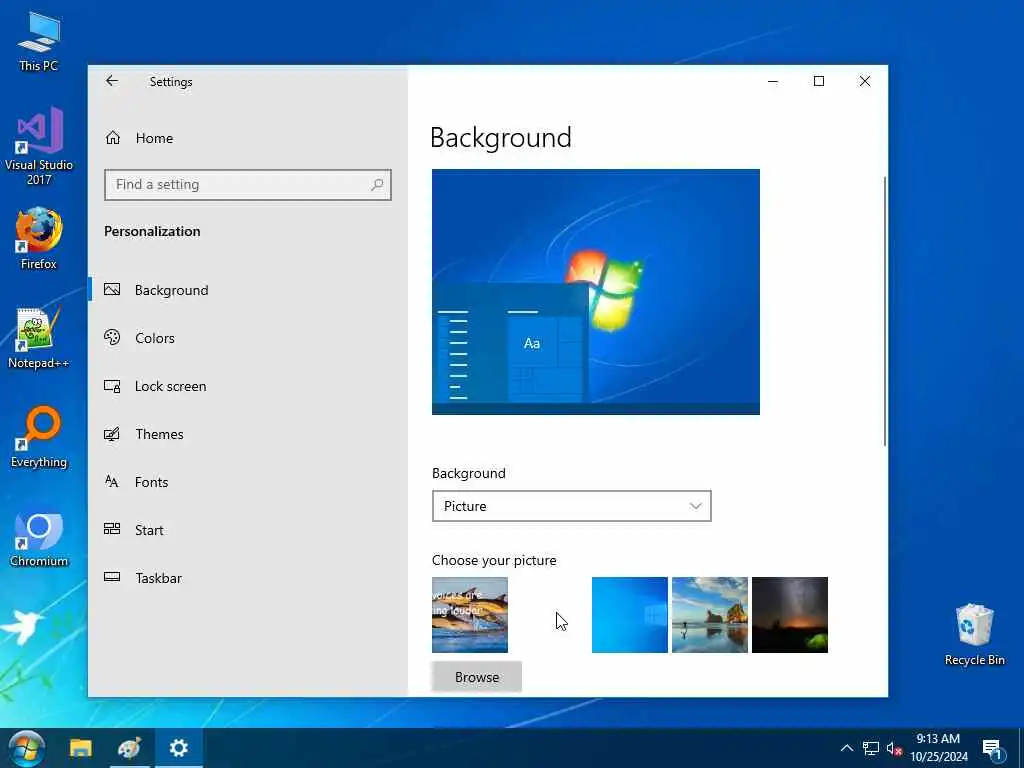1024x768 pixels.
Task: Open the paint palette taskbar app
Action: (x=129, y=748)
